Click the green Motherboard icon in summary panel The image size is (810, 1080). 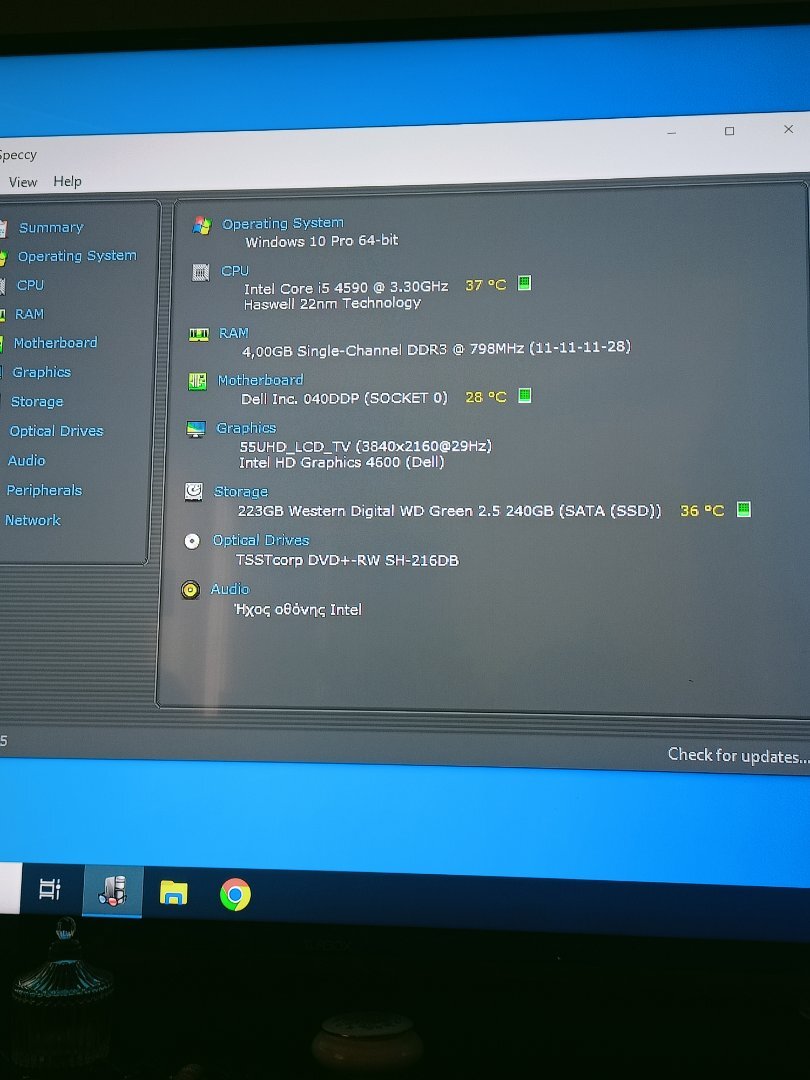pyautogui.click(x=198, y=381)
